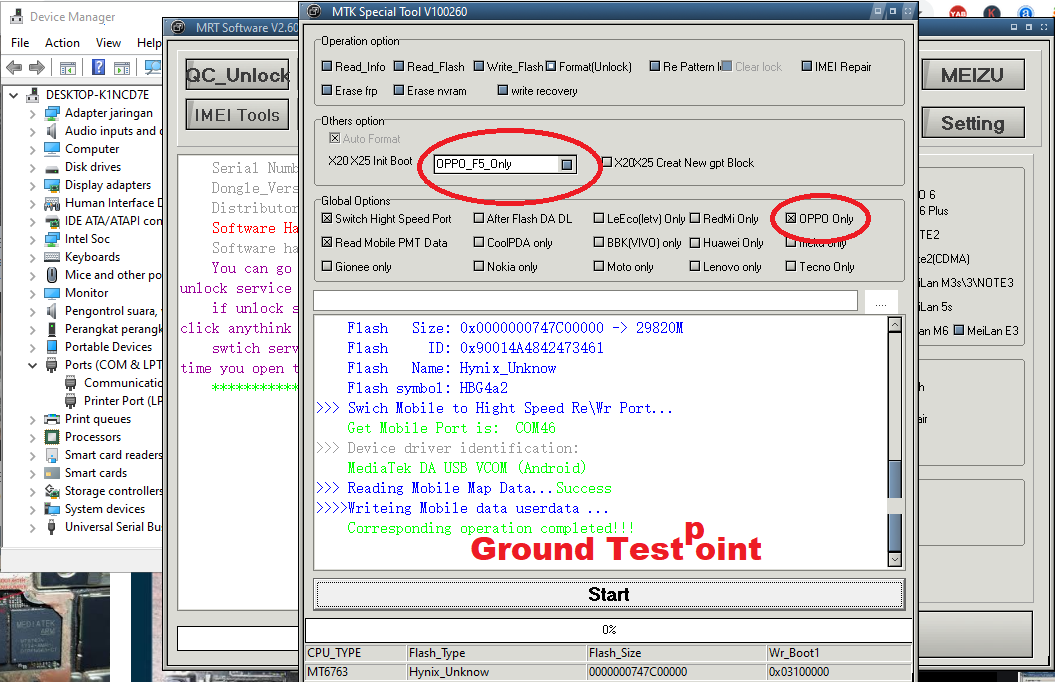Click the Setting button in MRT Software
Screen dimensions: 1055x682
pos(973,123)
